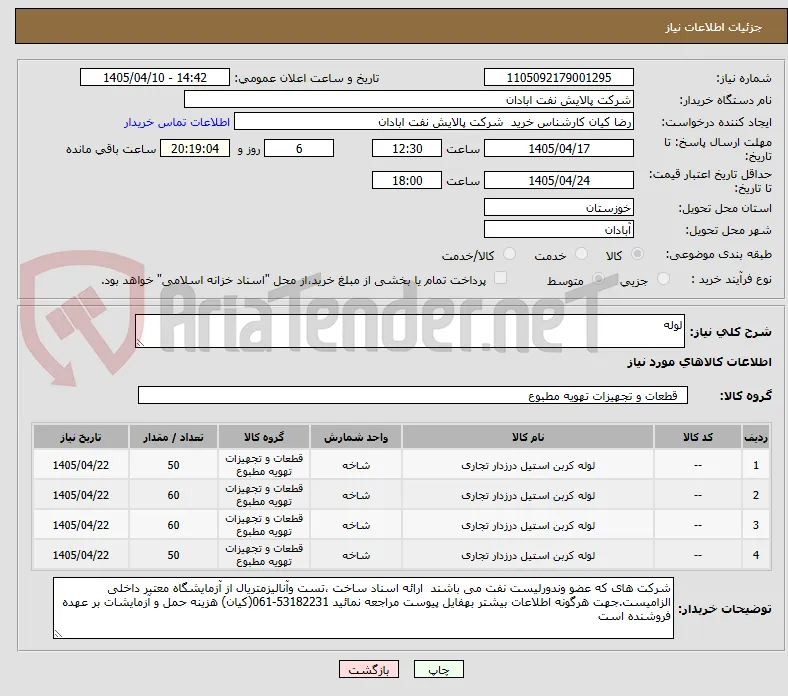Screen dimensions: 788x696
Task: Click the تاریخ نیاز column header
Action: coord(80,437)
